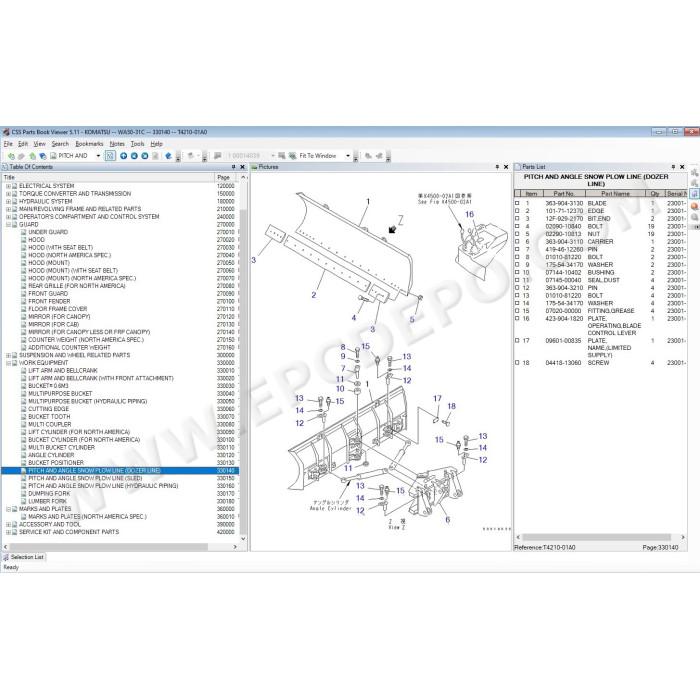Click the highlighted sidebar icon beside the Parts List header
This screenshot has width=700, height=700.
coord(694,194)
